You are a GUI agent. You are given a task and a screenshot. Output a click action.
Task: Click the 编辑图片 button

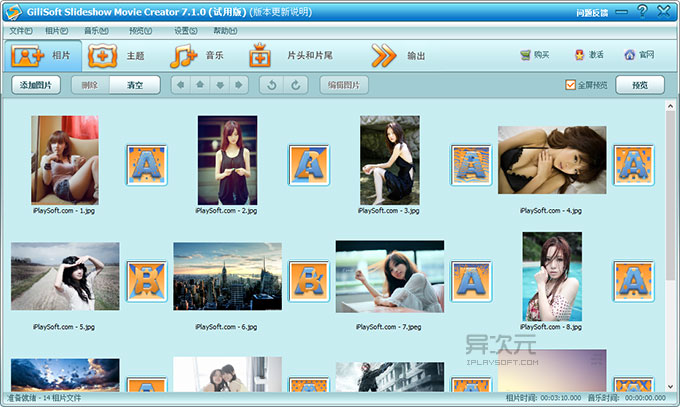point(344,85)
